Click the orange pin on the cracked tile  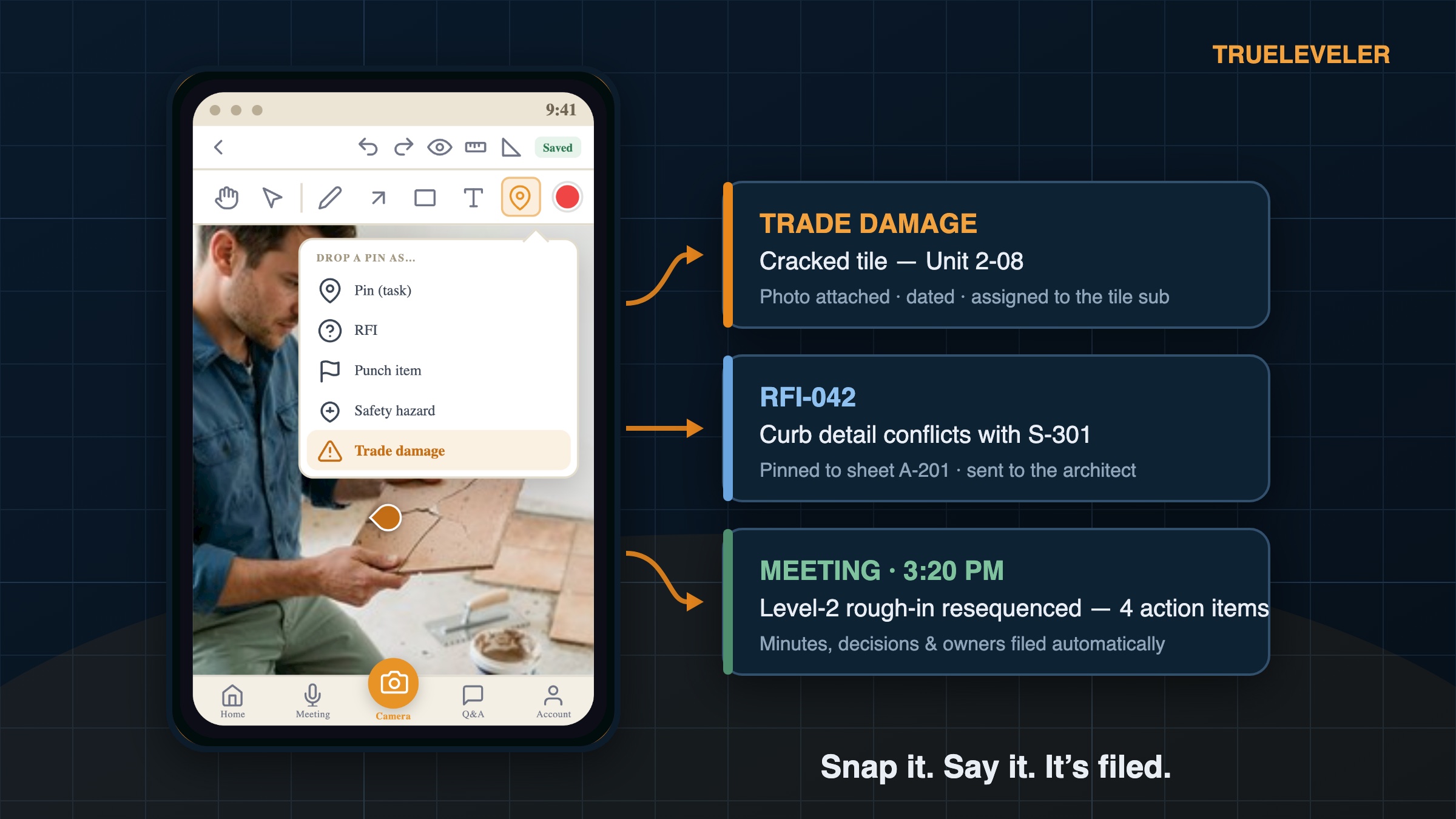pos(386,517)
